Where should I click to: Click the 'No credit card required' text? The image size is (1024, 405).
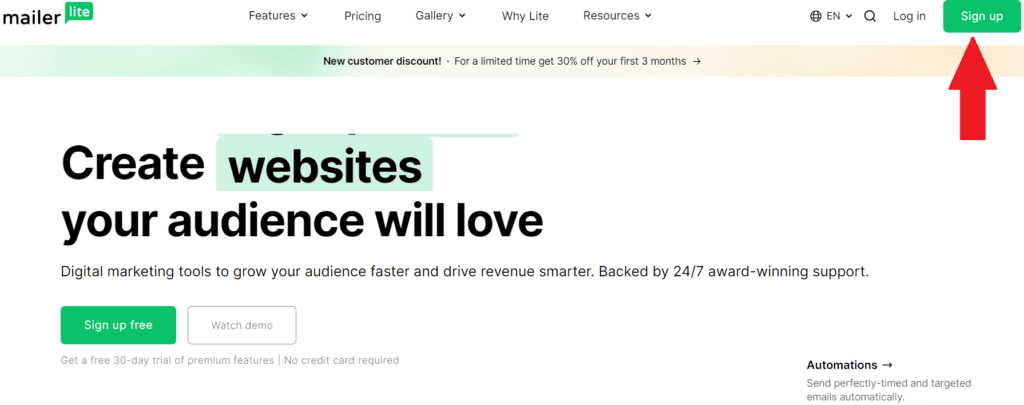coord(341,360)
